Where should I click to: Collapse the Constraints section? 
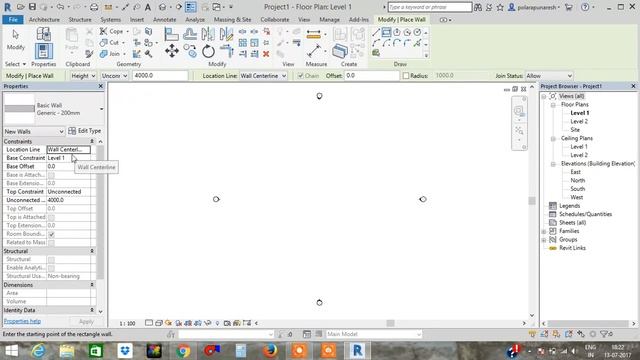pyautogui.click(x=92, y=141)
